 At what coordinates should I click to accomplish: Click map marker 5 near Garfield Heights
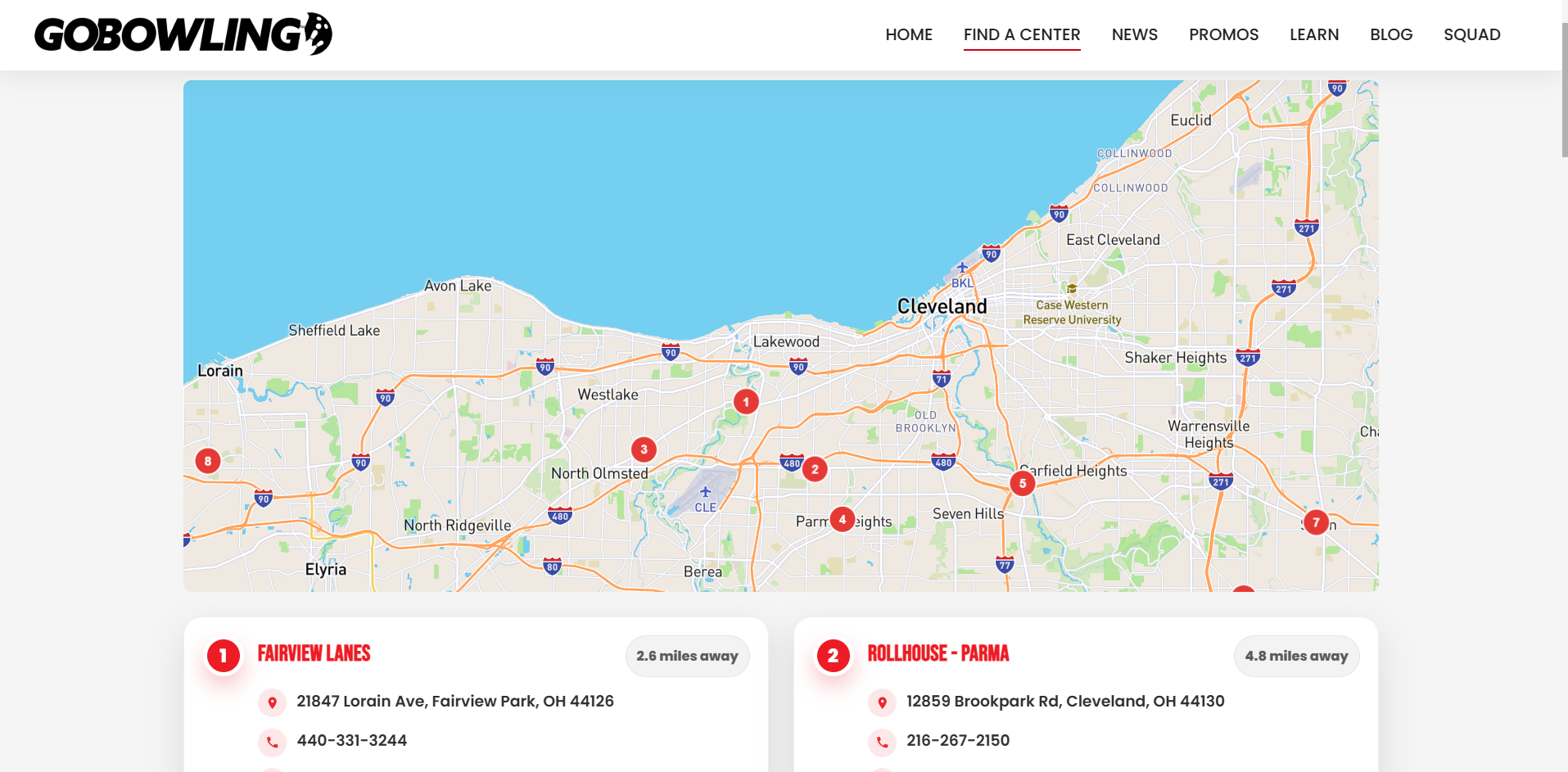click(x=1022, y=484)
